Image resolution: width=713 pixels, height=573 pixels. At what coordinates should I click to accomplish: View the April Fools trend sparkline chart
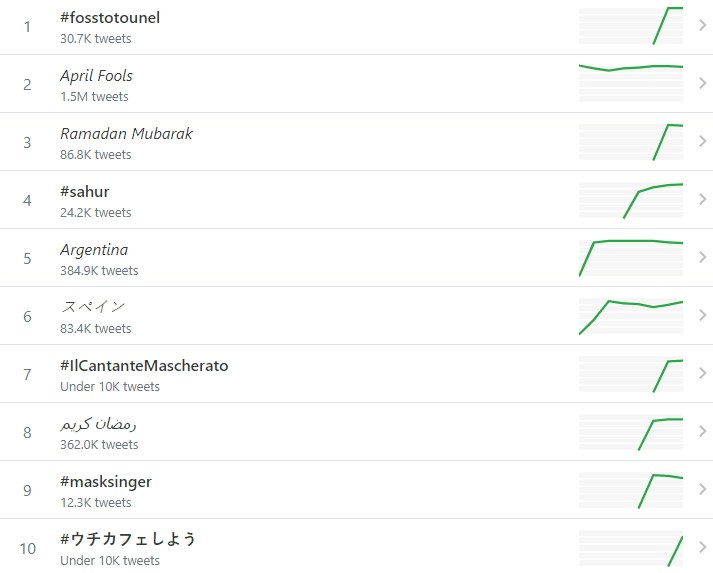pyautogui.click(x=631, y=84)
